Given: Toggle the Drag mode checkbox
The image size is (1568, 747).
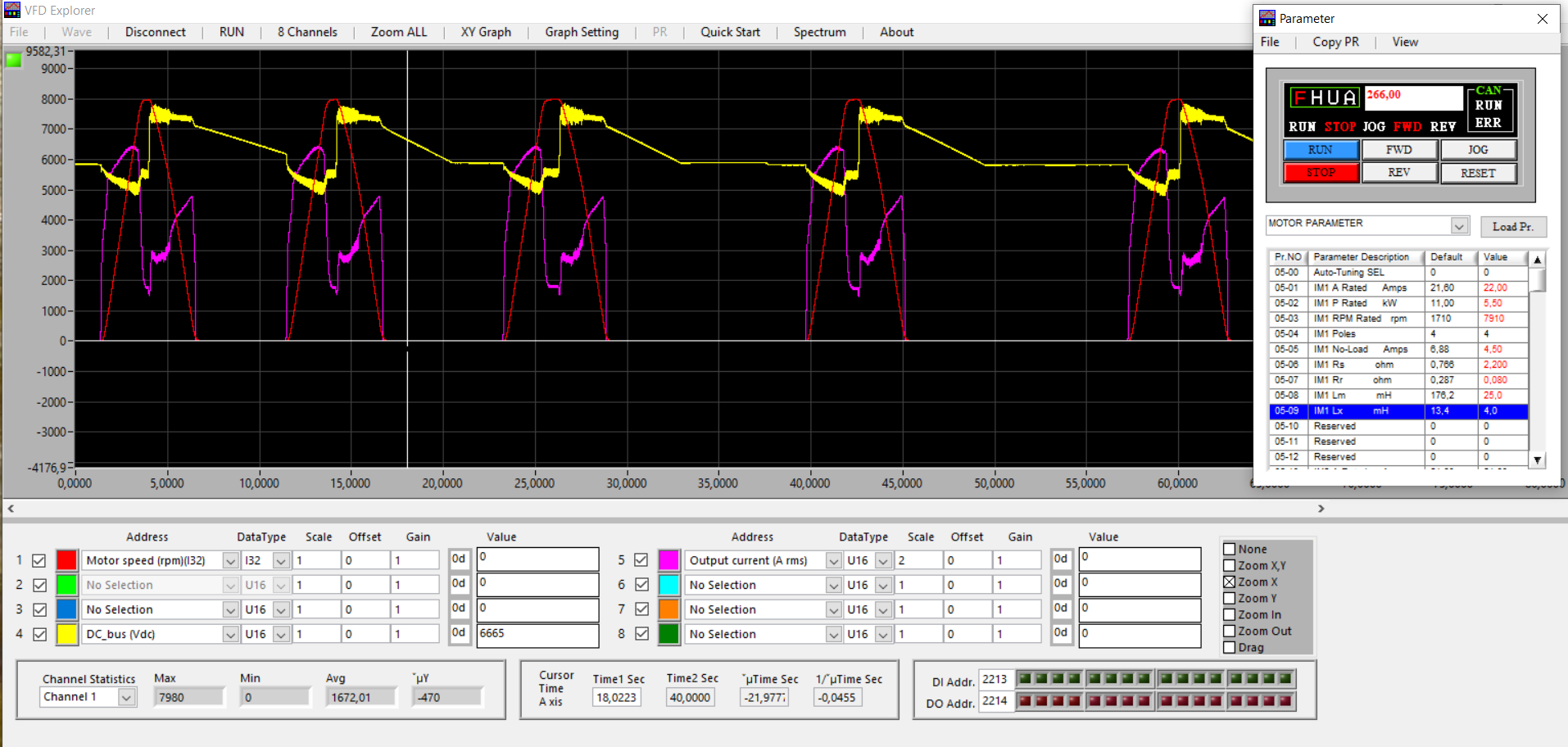Looking at the screenshot, I should 1229,648.
